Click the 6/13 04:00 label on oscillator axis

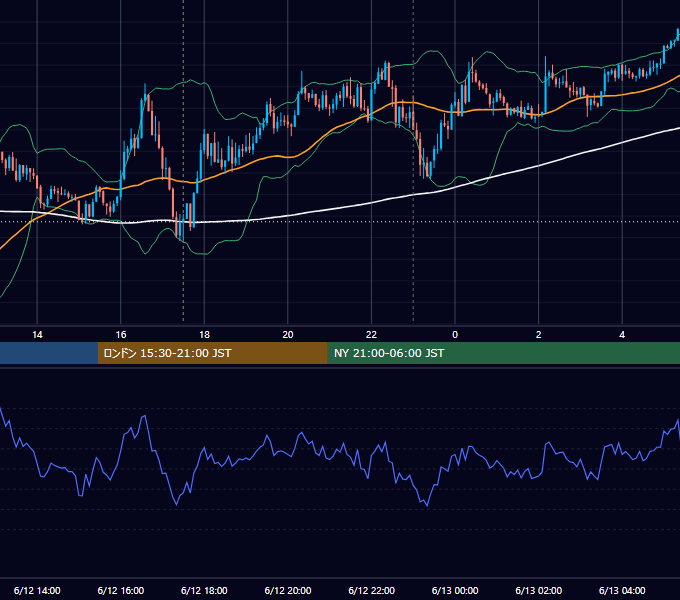tap(622, 590)
